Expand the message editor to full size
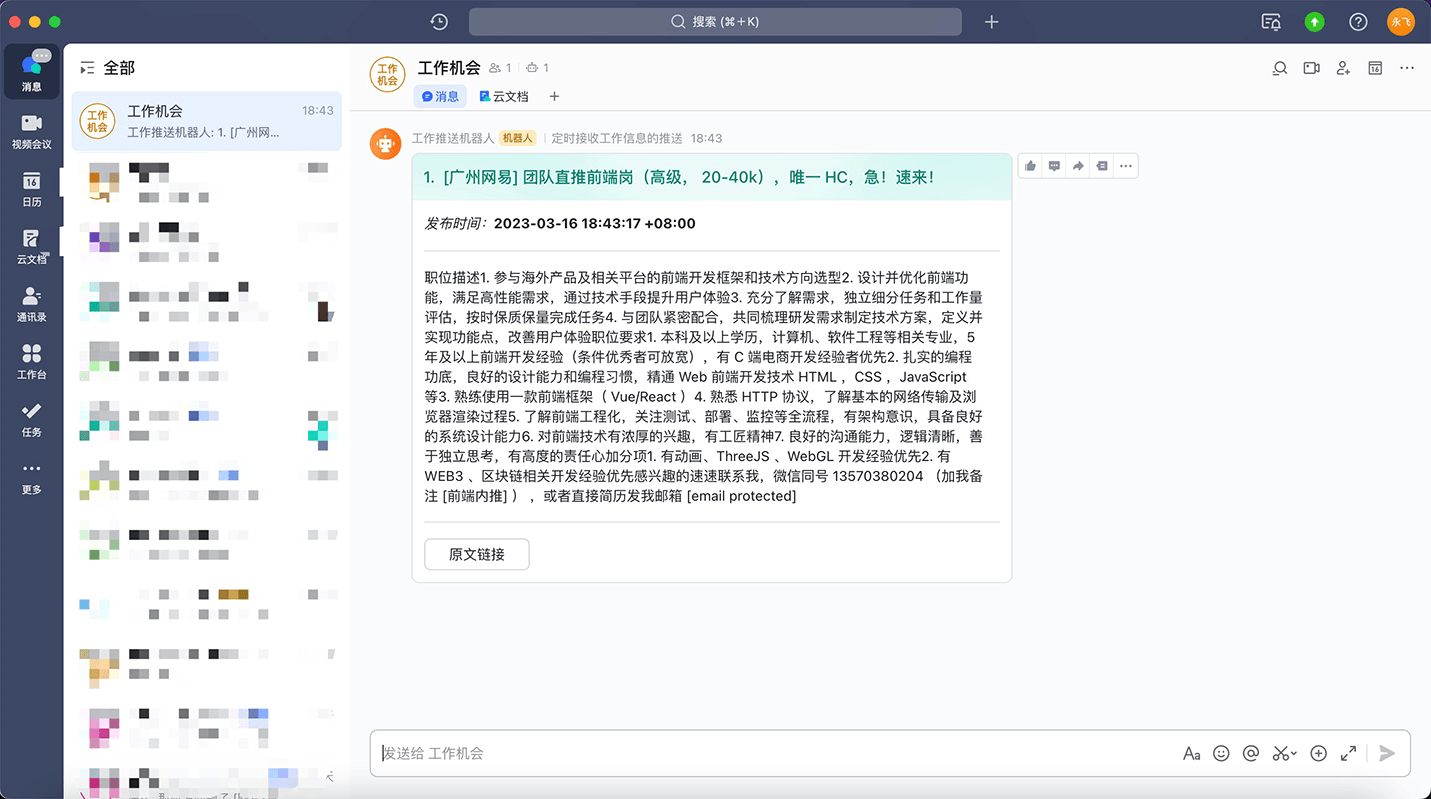 coord(1348,754)
